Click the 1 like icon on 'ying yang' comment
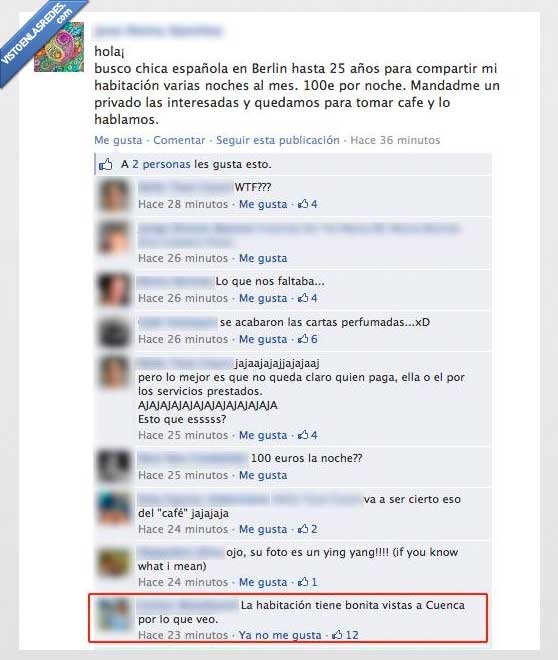 click(308, 582)
